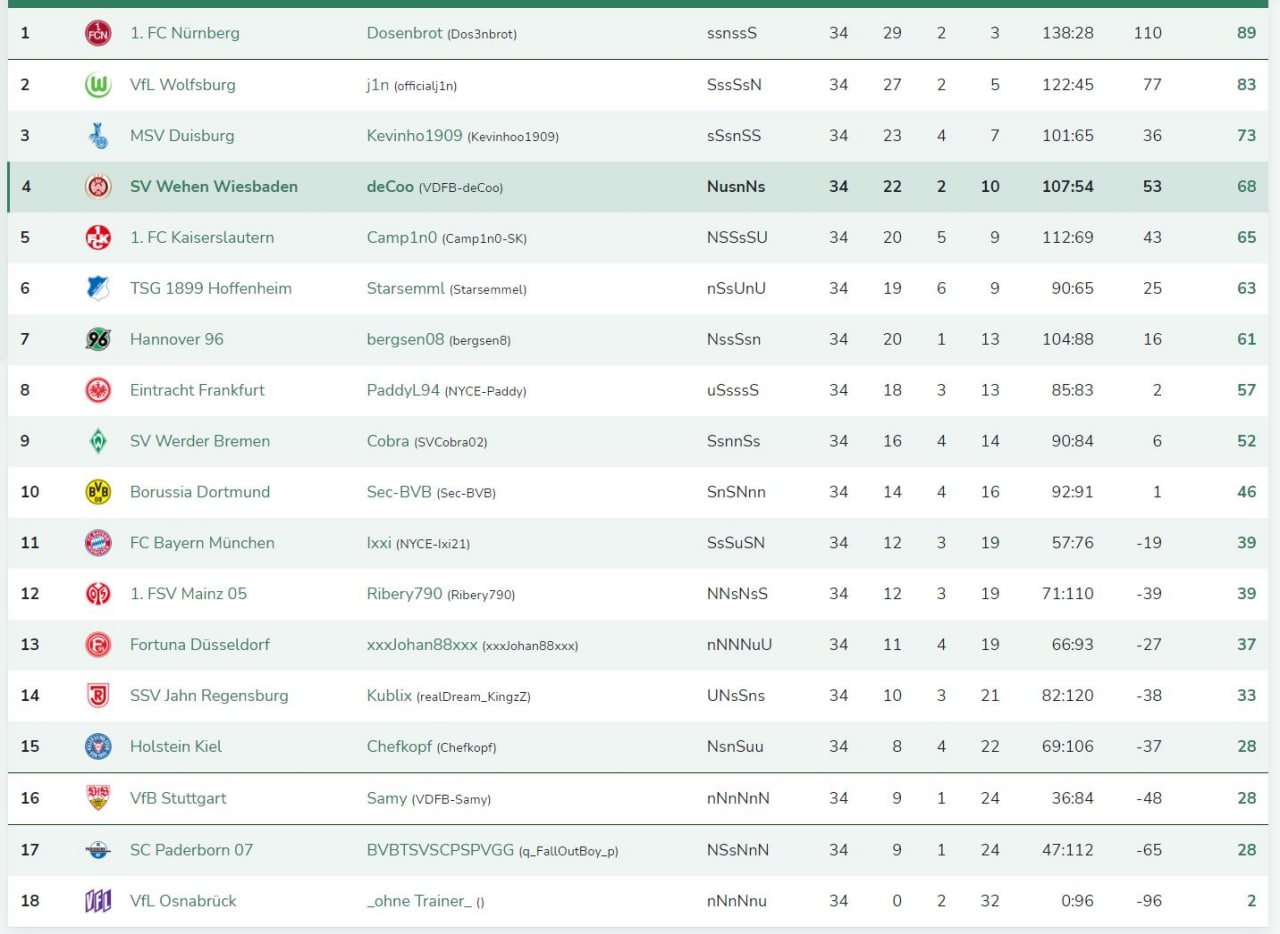Open the SV Wehen Wiesbaden team page
Image resolution: width=1280 pixels, height=934 pixels.
[x=213, y=187]
